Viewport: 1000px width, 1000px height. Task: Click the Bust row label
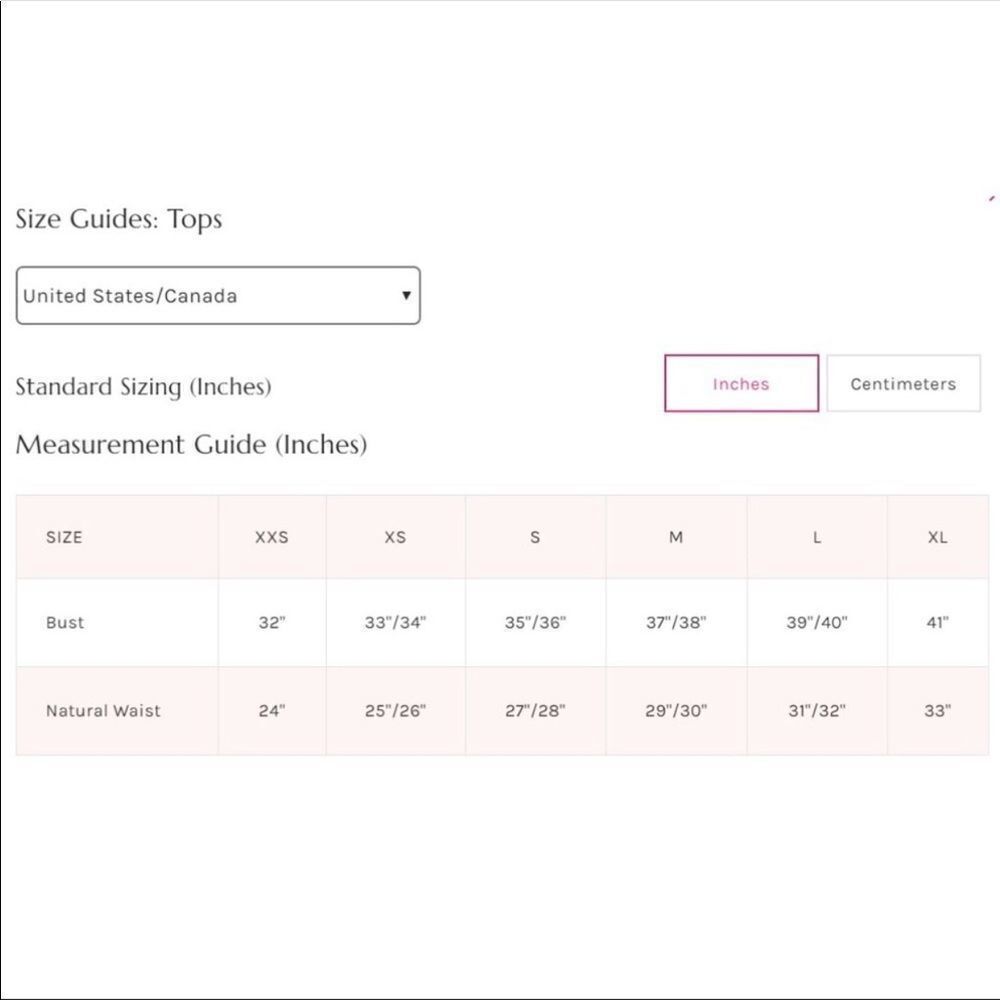(65, 622)
